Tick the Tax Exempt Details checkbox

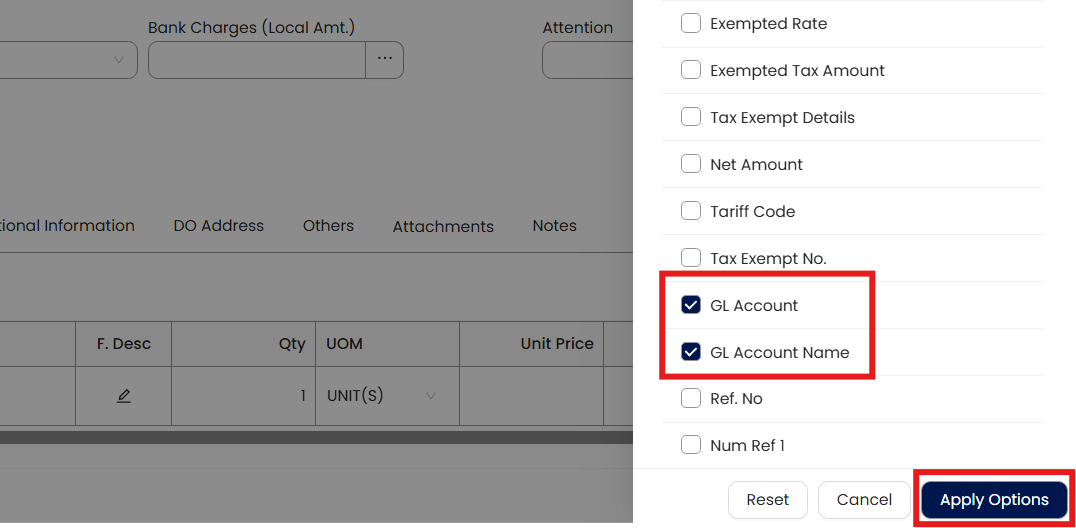(691, 117)
